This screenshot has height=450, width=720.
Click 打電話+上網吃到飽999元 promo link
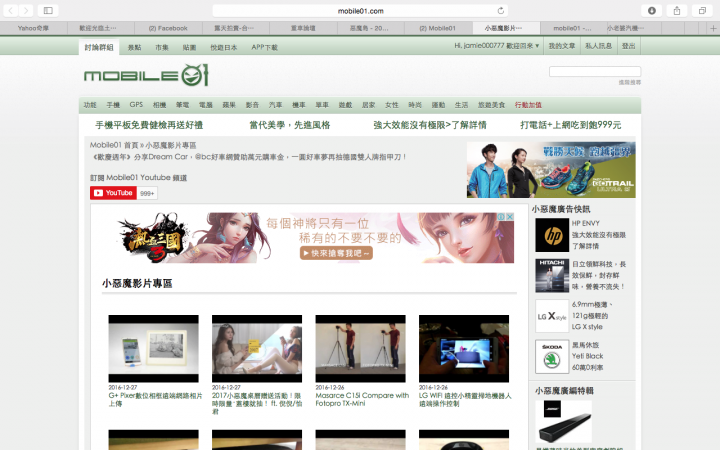coord(571,125)
